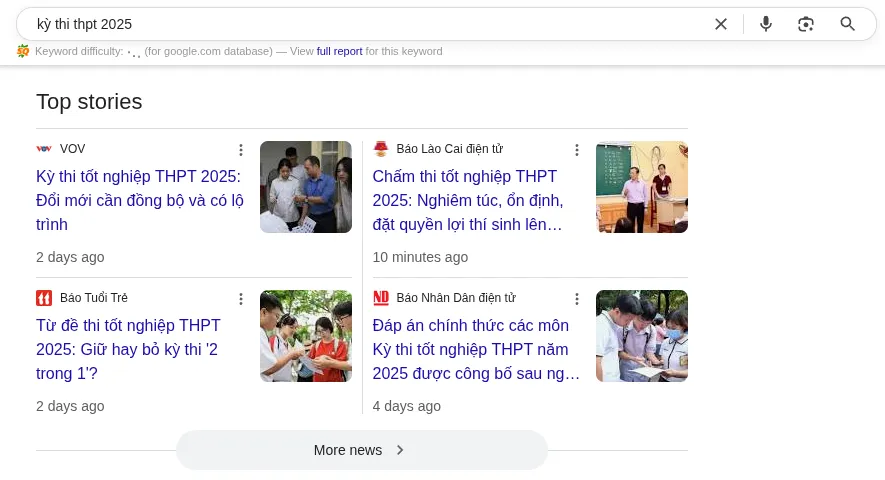Open the headline 'Kỳ thi tốt nghiệp THPT 2025: Đổi mới cần đồng bộ'
Image resolution: width=885 pixels, height=480 pixels.
(139, 200)
